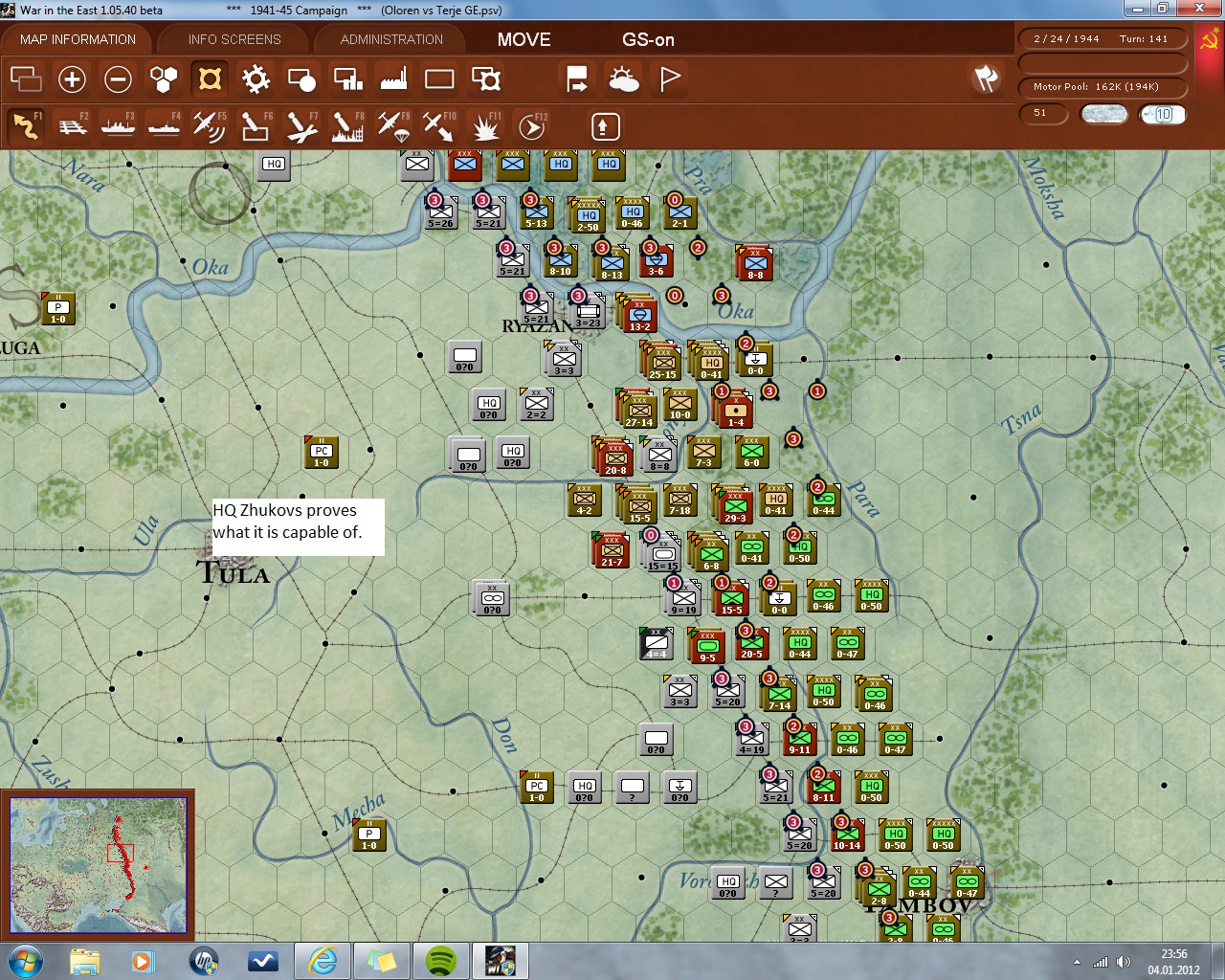
Task: Toggle the factory display icon
Action: [x=393, y=78]
